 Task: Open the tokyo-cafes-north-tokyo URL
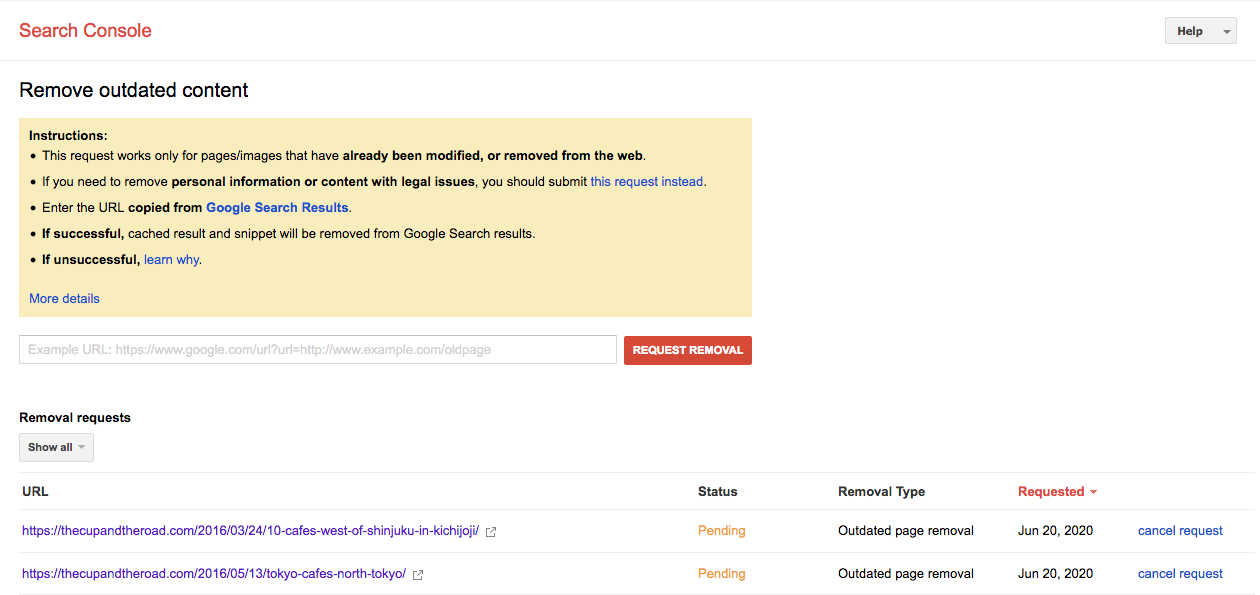tap(214, 574)
